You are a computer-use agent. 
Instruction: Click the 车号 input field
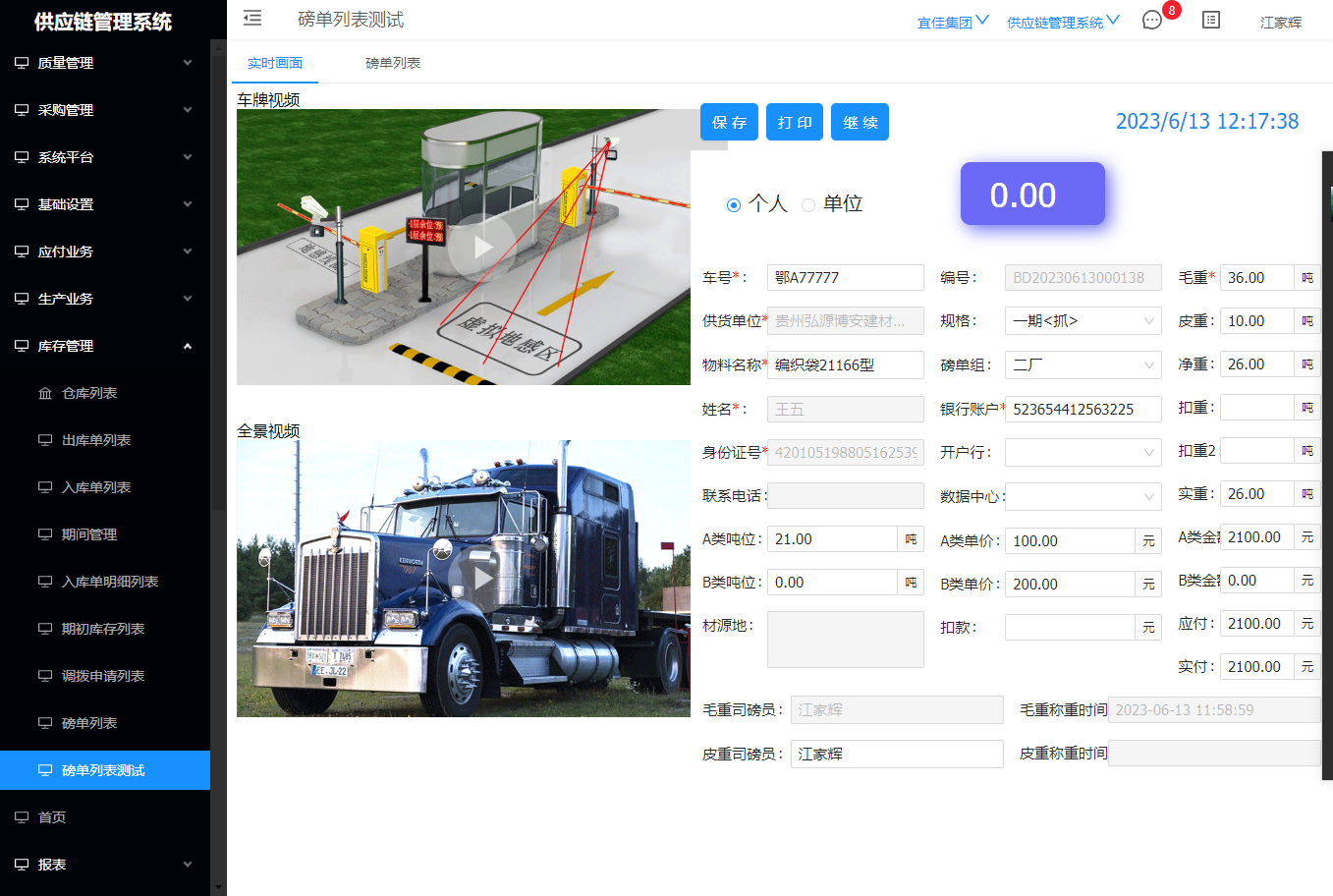(x=845, y=278)
